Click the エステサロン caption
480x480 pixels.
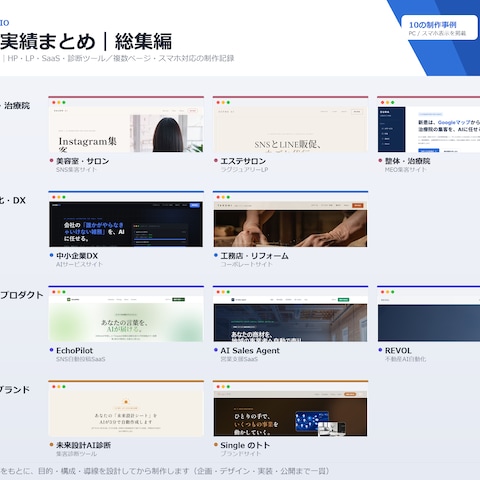tap(243, 161)
